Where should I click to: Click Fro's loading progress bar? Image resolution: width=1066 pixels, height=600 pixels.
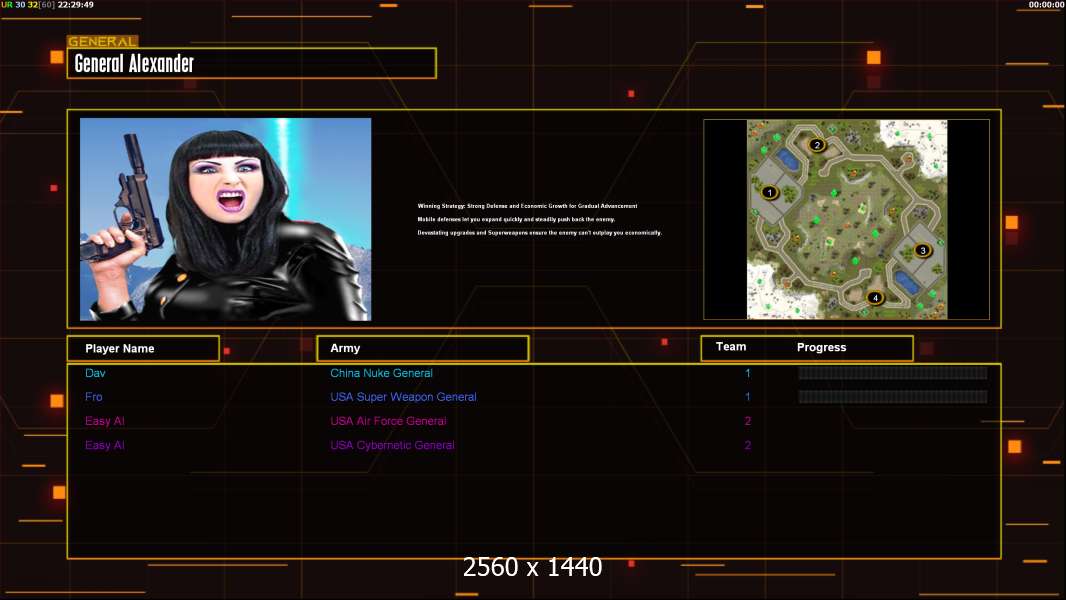pyautogui.click(x=892, y=397)
